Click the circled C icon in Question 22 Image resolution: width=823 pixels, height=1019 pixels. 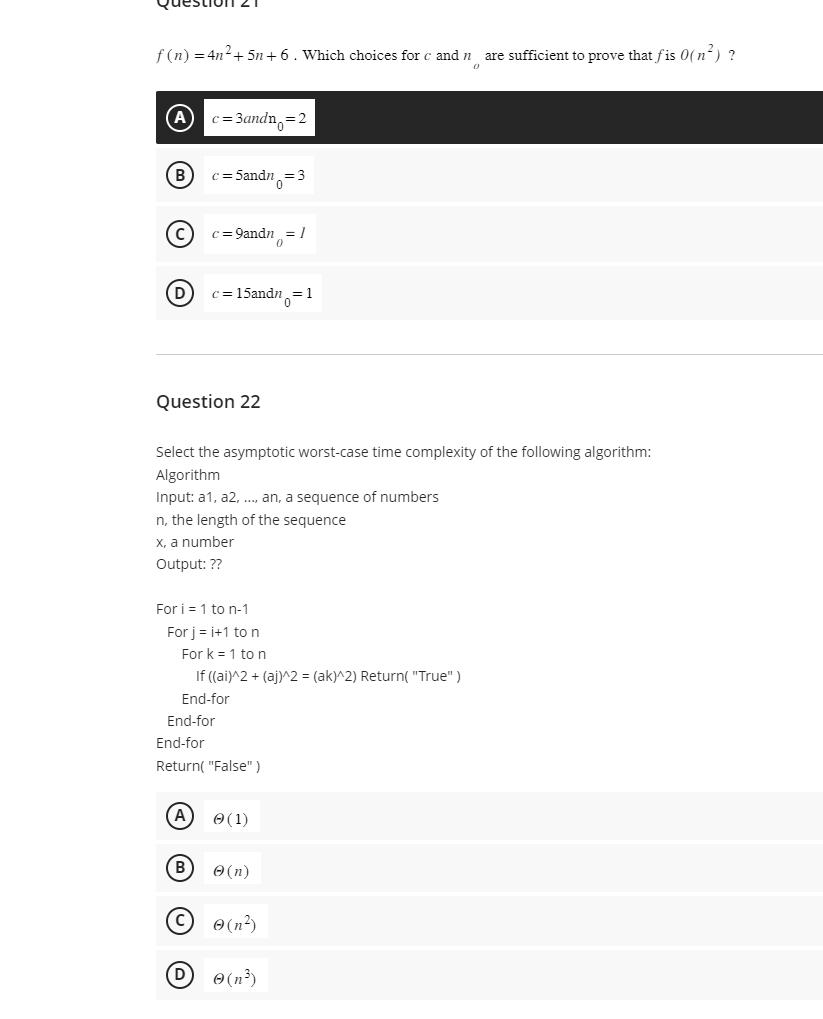coord(179,920)
